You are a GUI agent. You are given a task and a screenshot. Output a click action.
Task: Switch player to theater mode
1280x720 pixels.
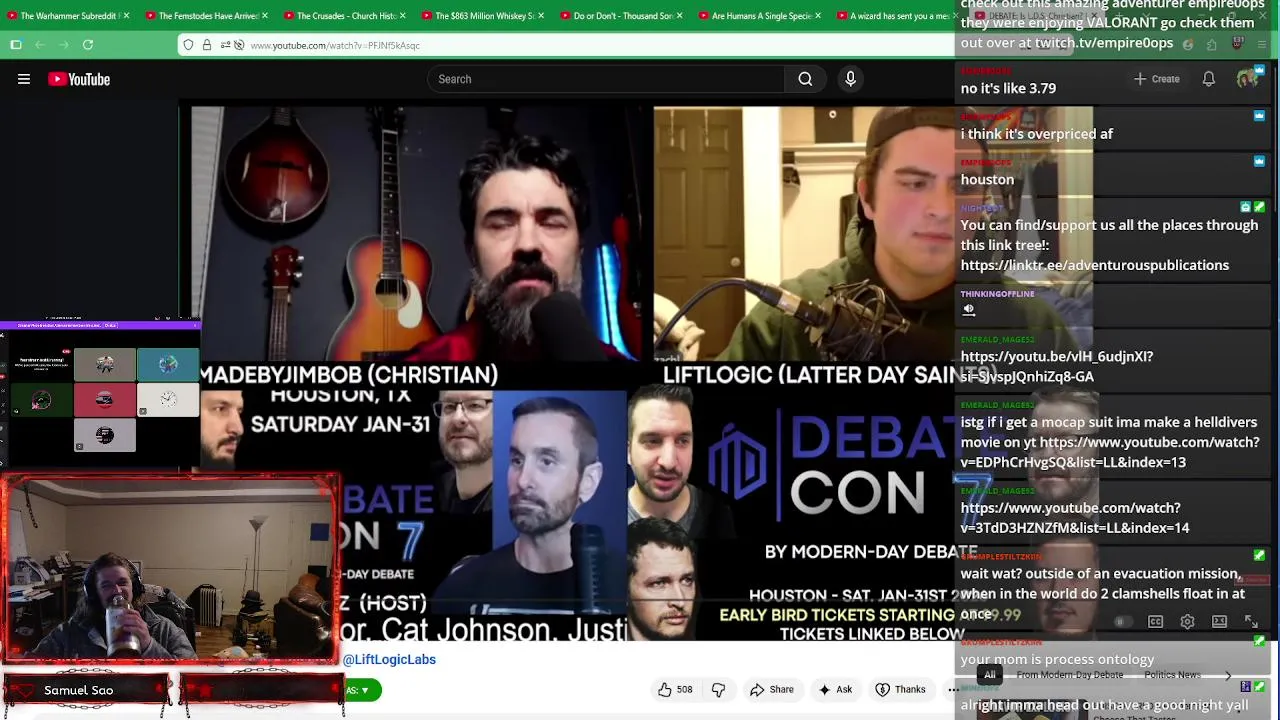pyautogui.click(x=1219, y=622)
